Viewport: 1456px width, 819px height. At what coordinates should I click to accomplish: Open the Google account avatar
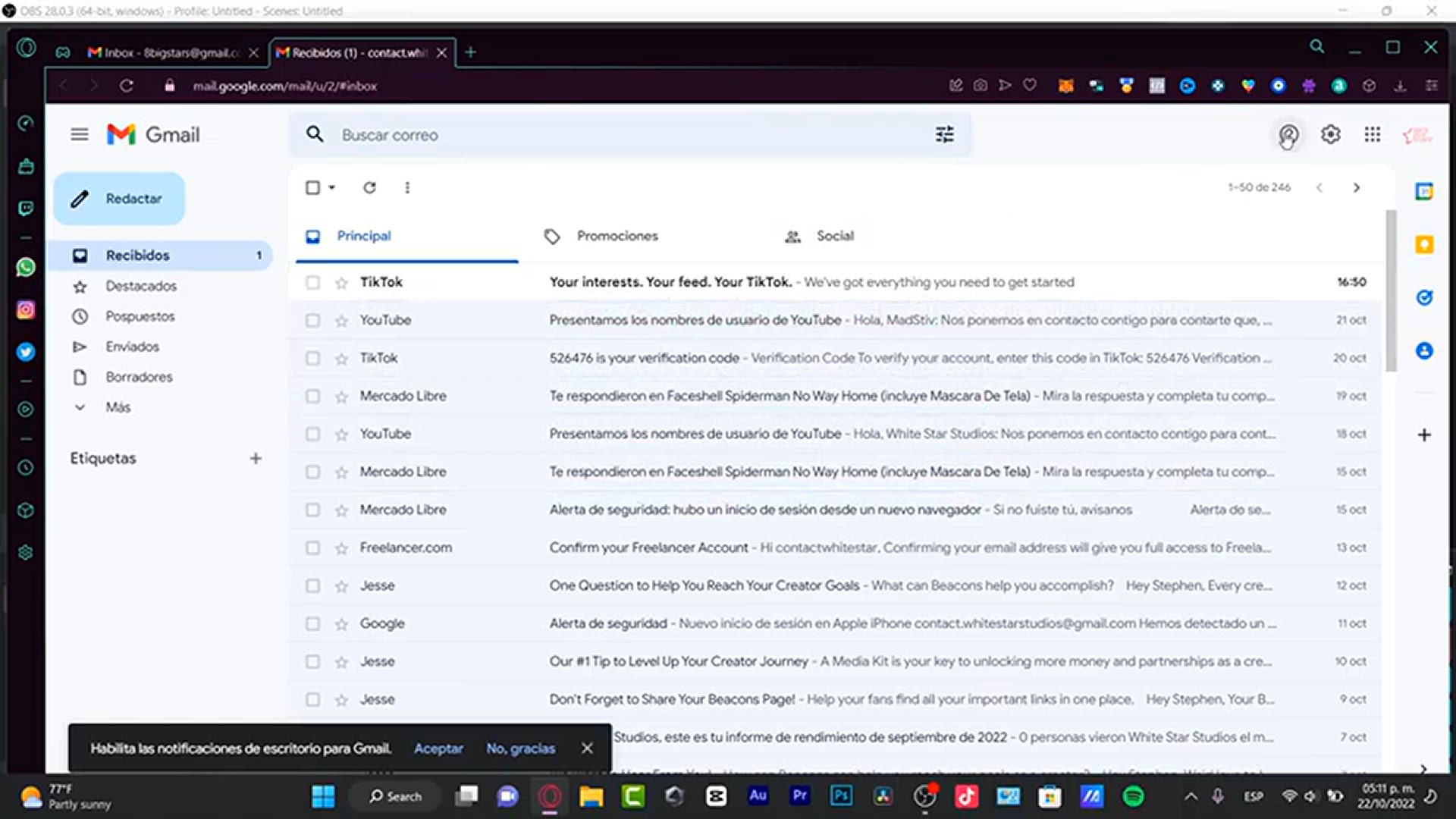point(1417,135)
